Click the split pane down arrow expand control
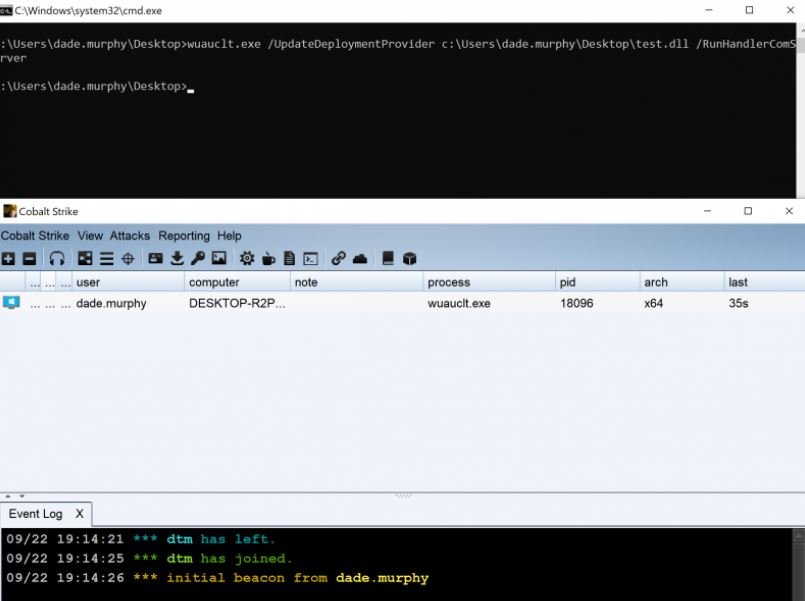The image size is (805, 601). click(22, 496)
